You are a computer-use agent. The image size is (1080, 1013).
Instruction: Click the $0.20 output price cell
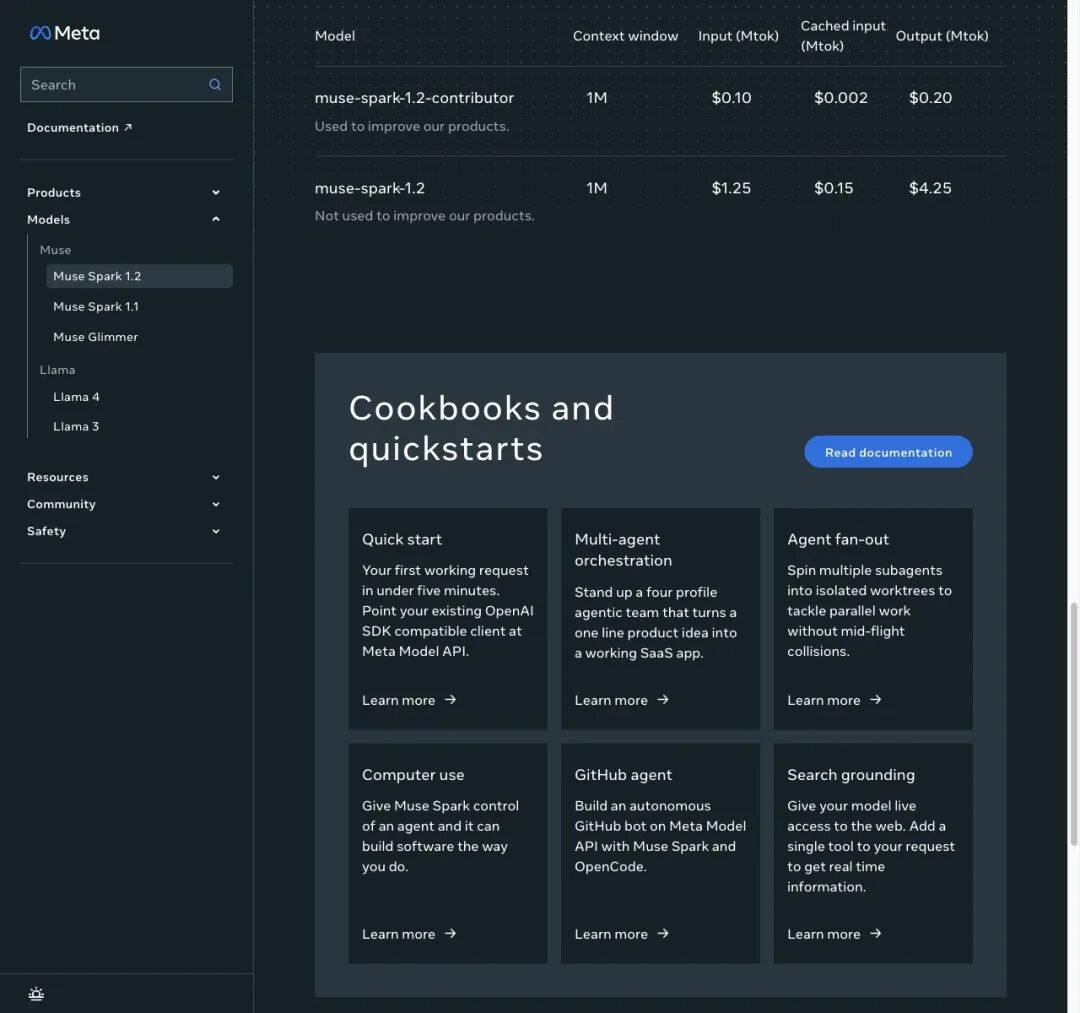click(x=931, y=98)
